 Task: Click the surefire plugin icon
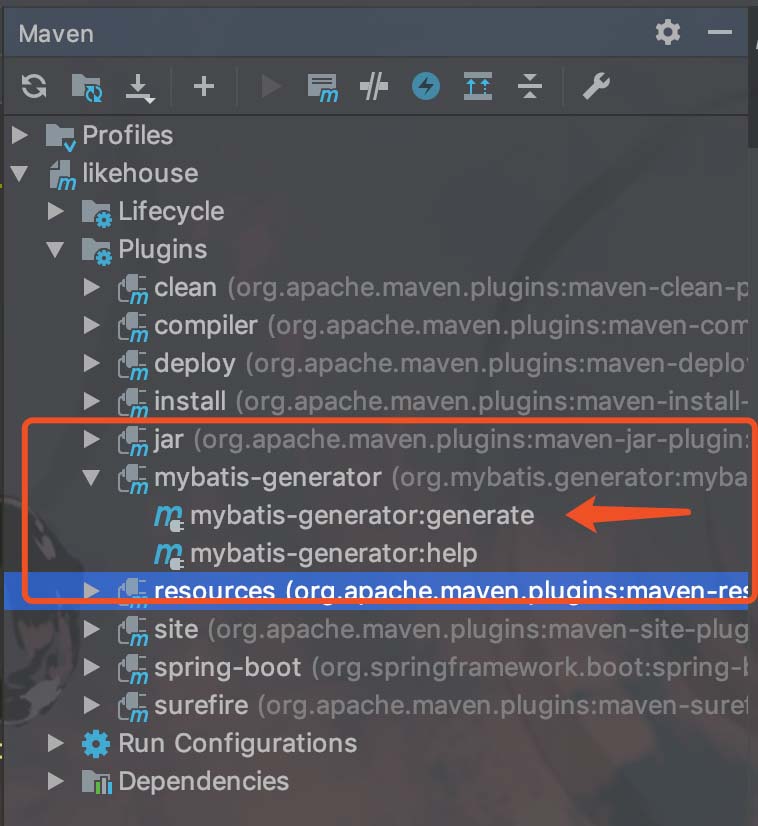click(133, 706)
